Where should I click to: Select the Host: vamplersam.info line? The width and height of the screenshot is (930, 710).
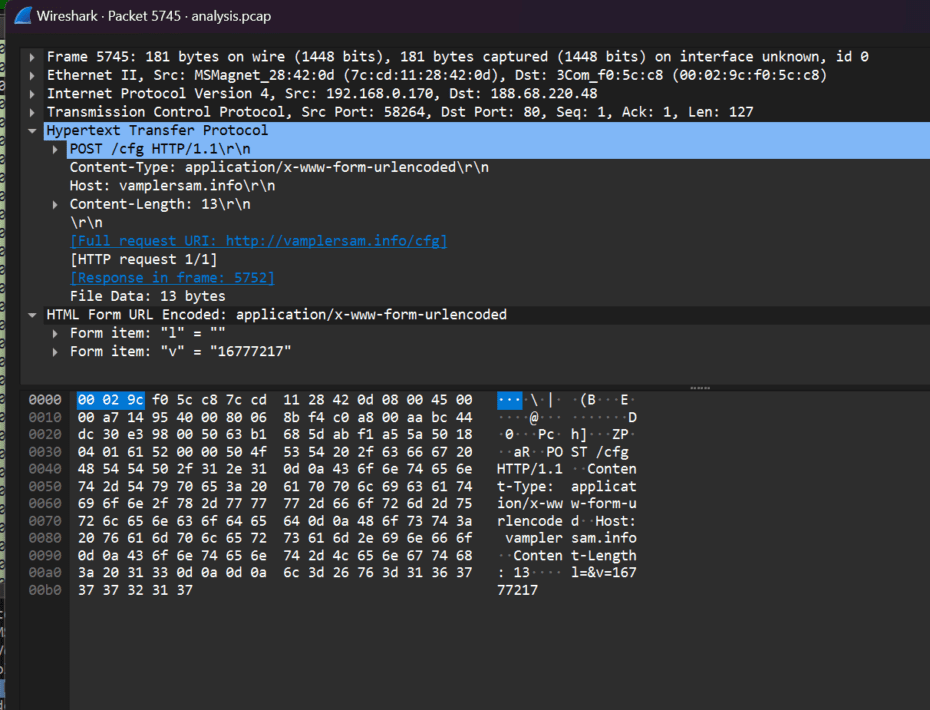[160, 185]
